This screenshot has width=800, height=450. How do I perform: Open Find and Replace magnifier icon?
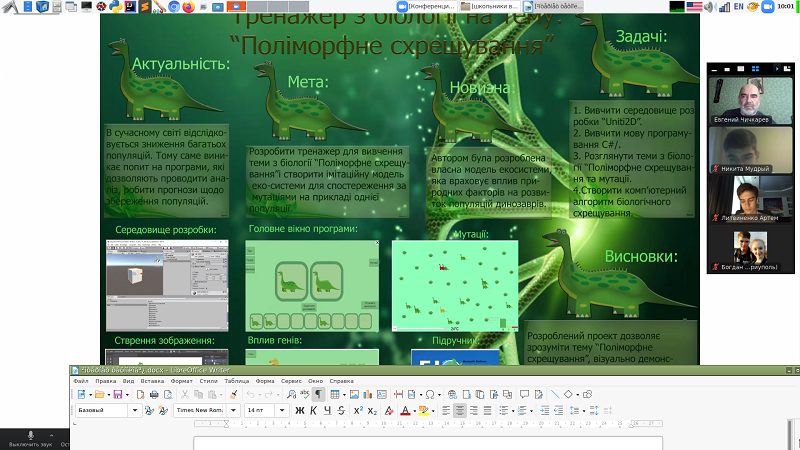(x=291, y=394)
